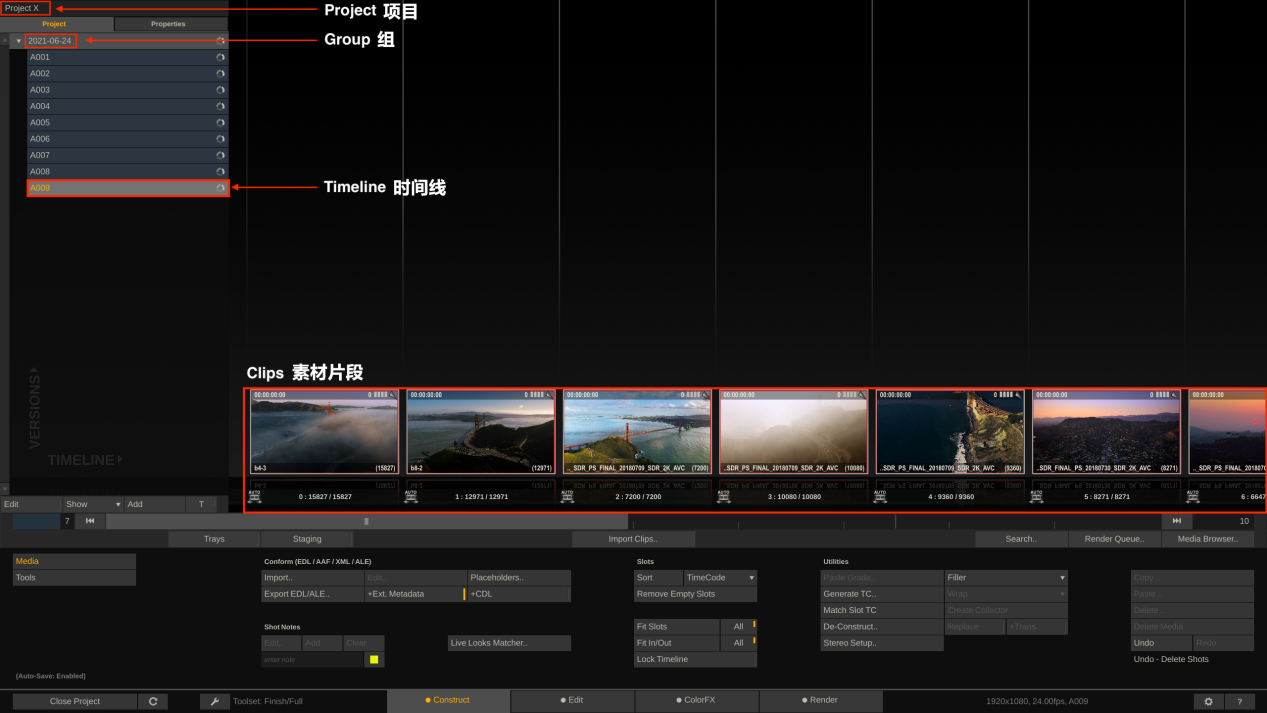Open the Trays panel button
The height and width of the screenshot is (713, 1267).
[x=214, y=539]
